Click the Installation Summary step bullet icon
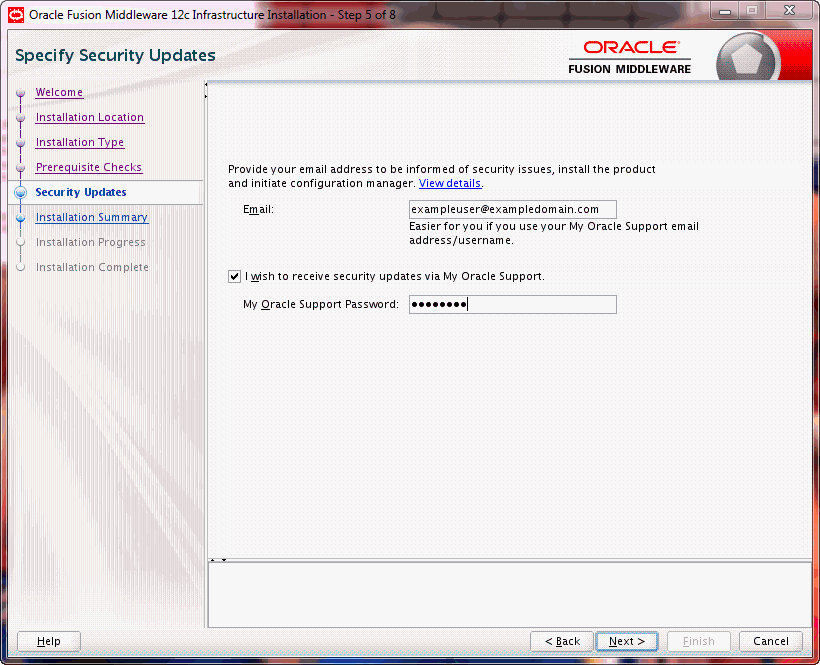This screenshot has height=665, width=820. coord(21,217)
